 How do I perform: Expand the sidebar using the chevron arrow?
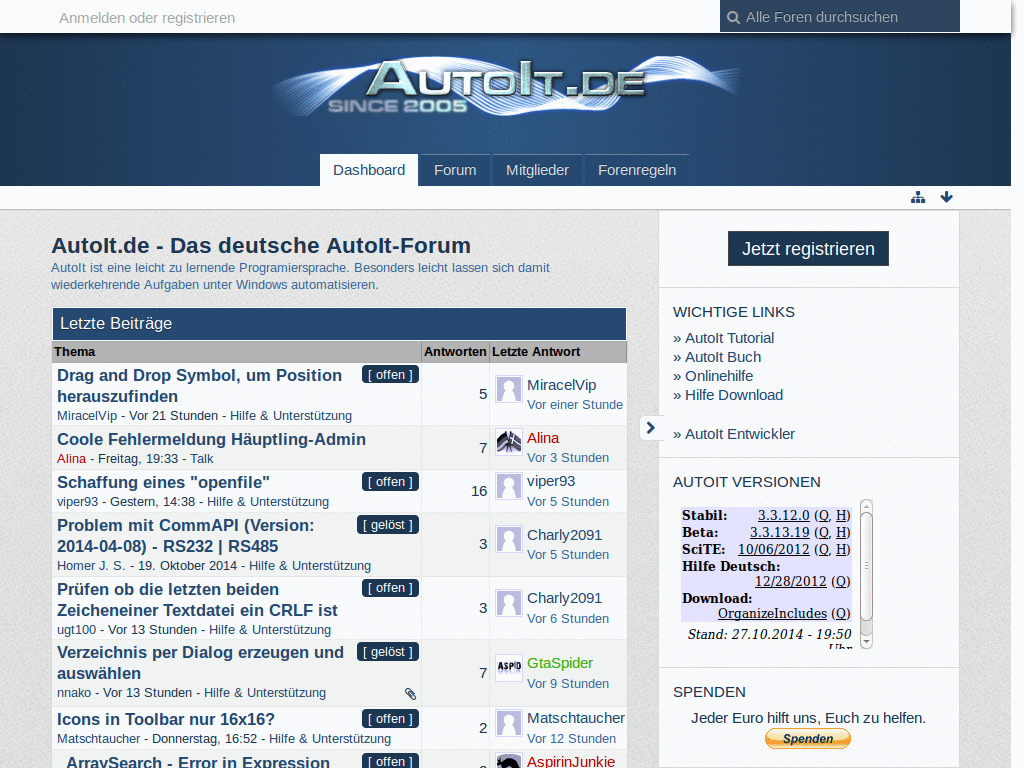(651, 427)
